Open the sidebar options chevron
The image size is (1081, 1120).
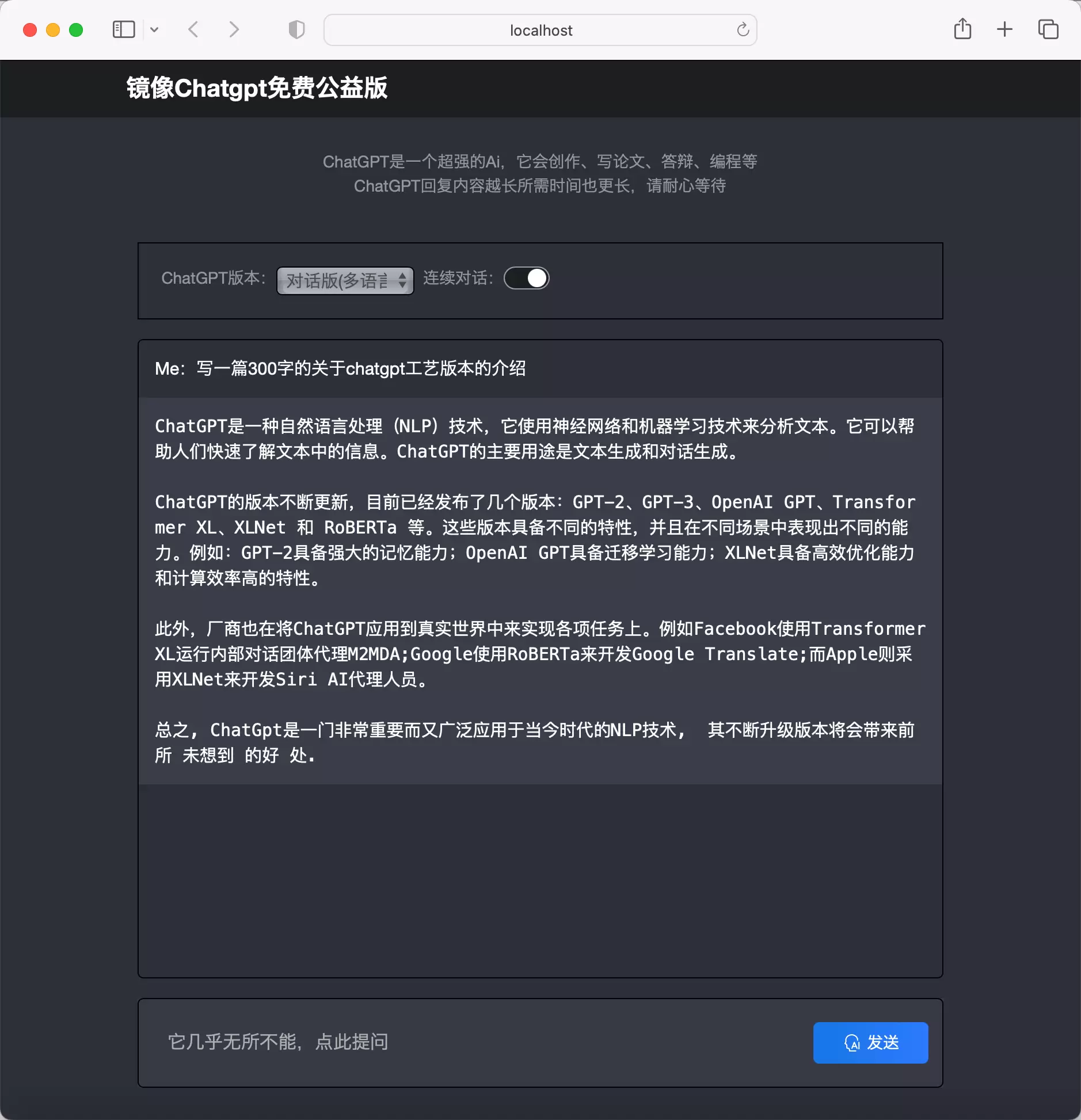pos(154,29)
